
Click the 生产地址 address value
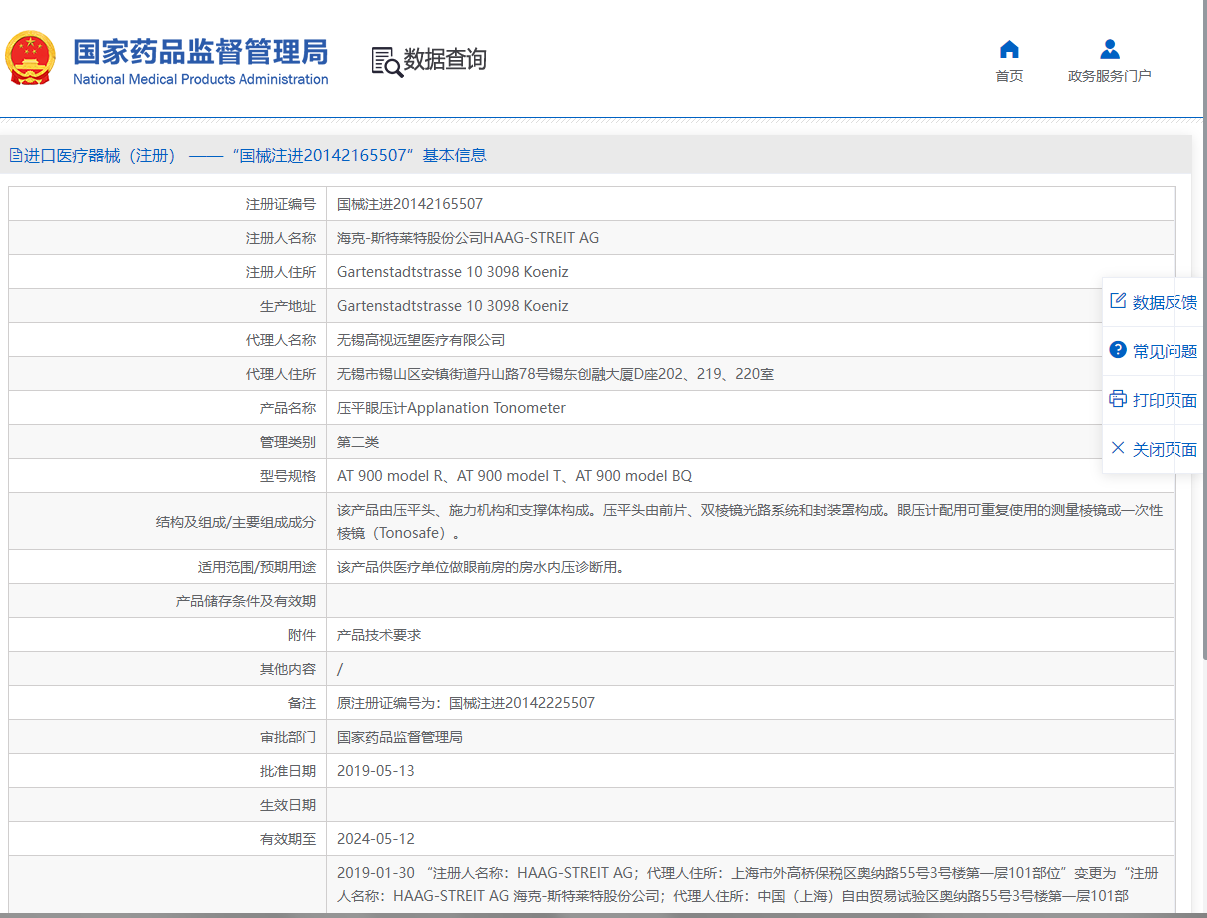click(452, 306)
